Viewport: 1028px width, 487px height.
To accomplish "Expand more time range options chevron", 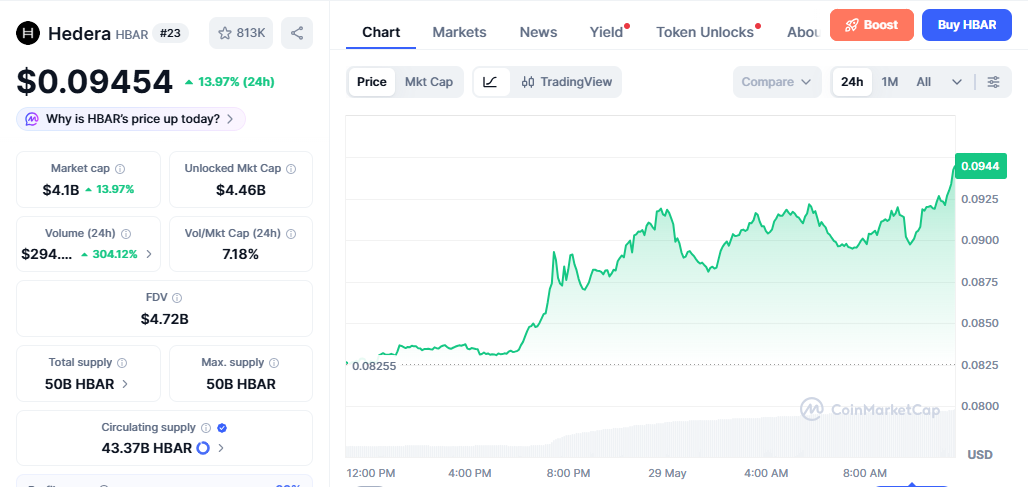I will coord(957,82).
